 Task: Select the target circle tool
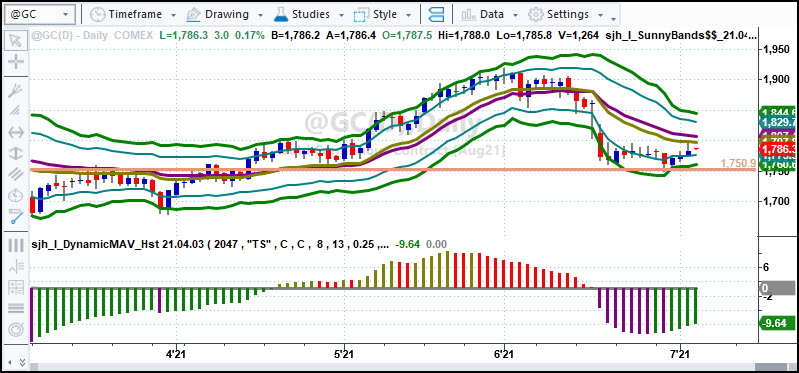[16, 329]
